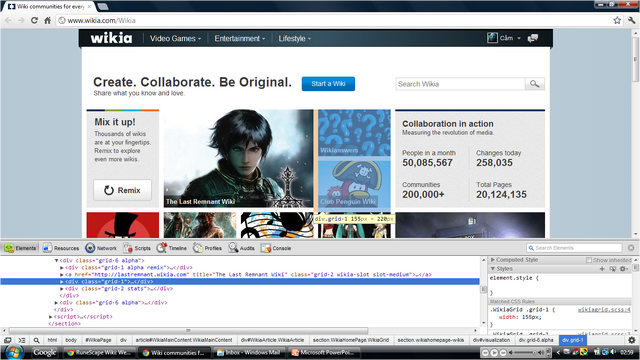Switch to the Resources panel
This screenshot has height=360, width=640.
click(x=61, y=248)
